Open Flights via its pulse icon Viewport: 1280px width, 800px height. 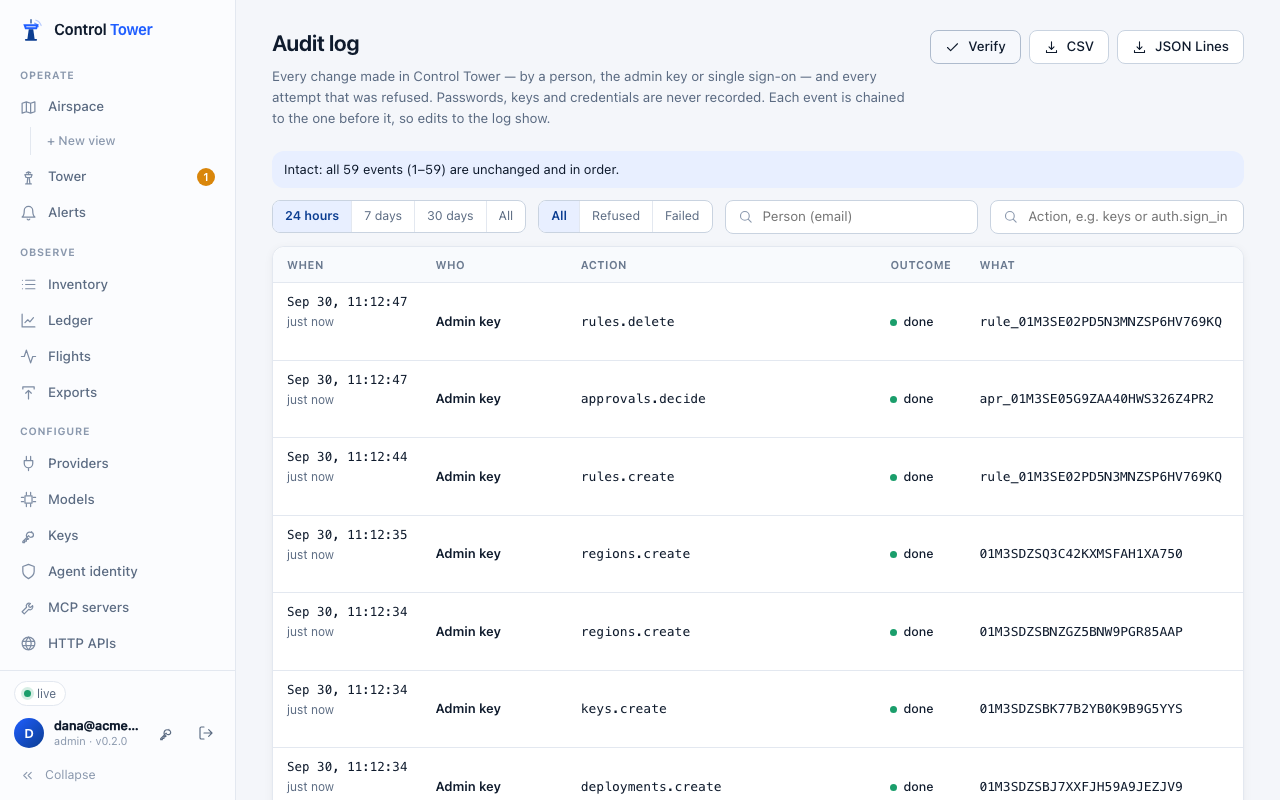28,357
